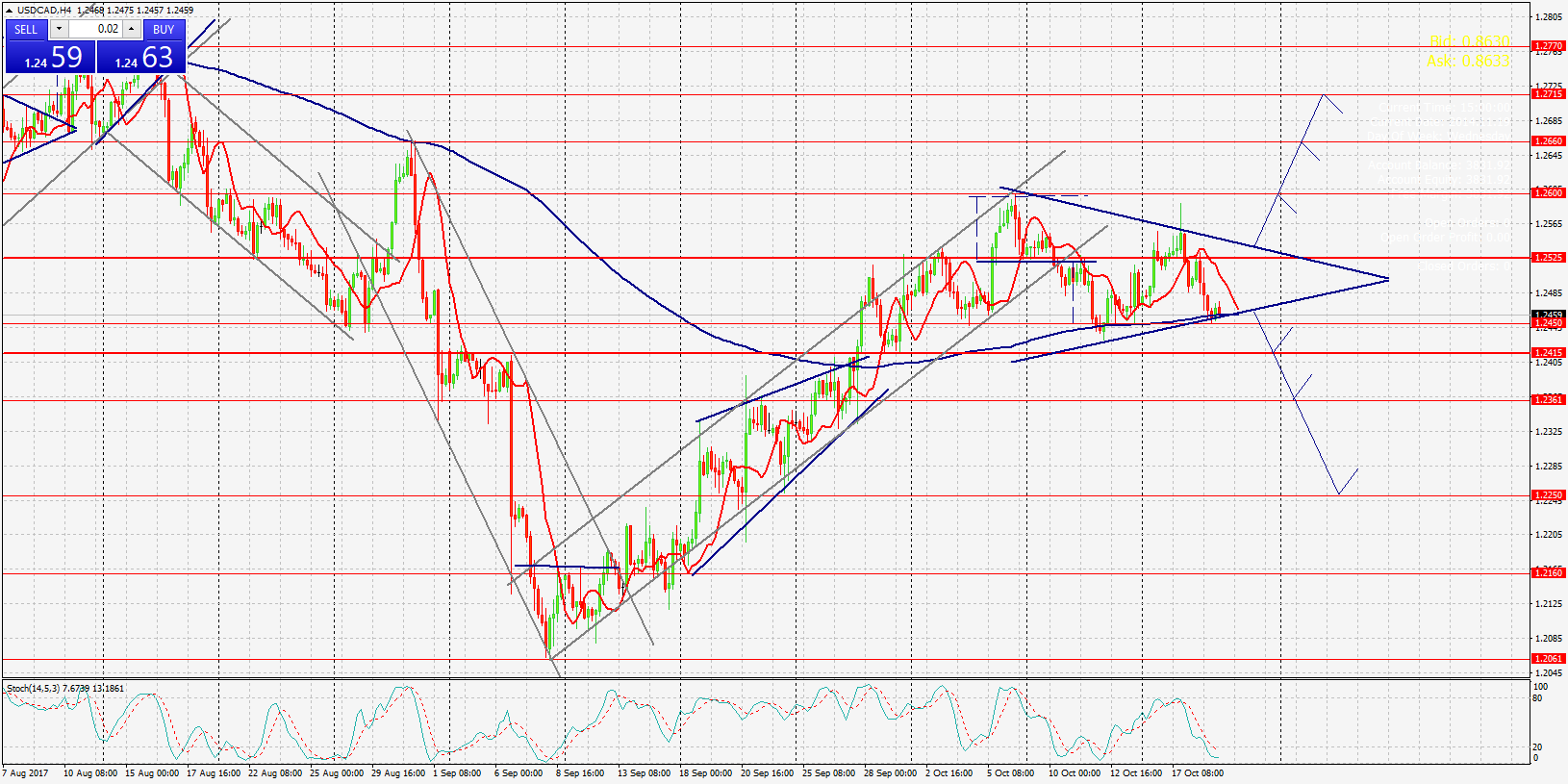Click the yellow Ask: 0.8633 text
The image size is (1568, 784).
click(x=1468, y=61)
